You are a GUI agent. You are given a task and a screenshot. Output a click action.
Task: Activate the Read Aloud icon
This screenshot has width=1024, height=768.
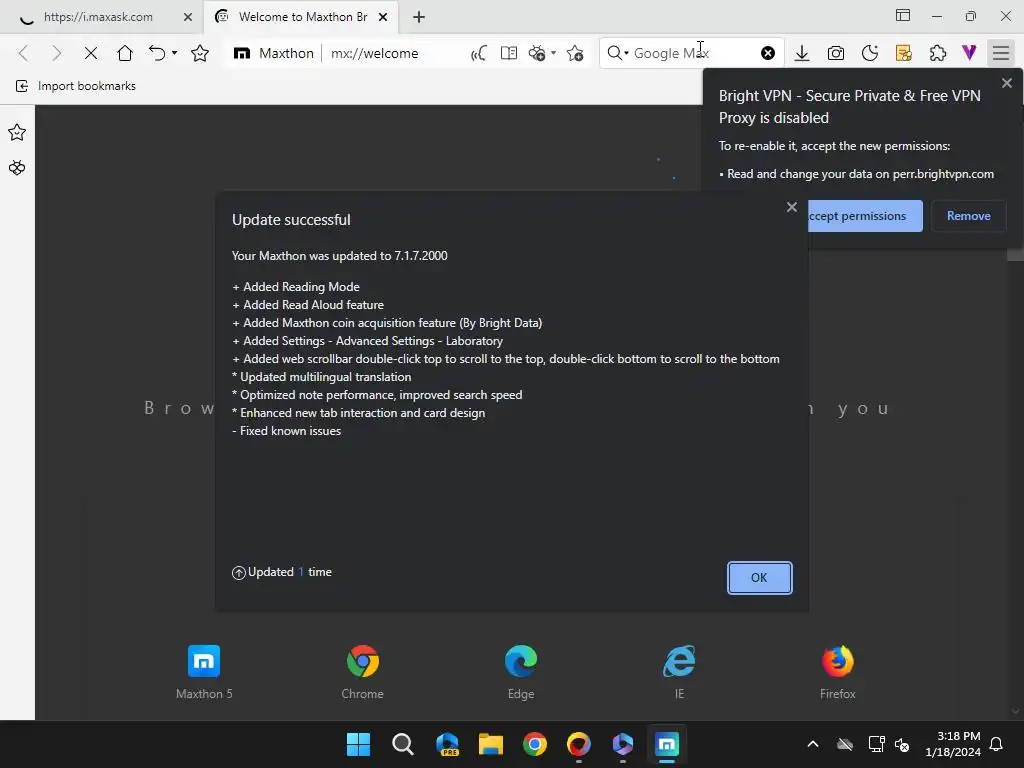(x=478, y=53)
